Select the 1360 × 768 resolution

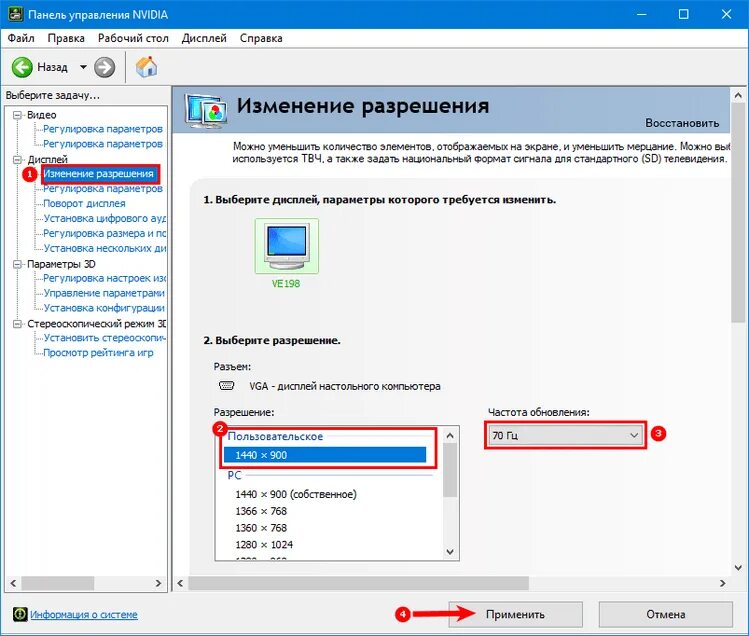point(261,528)
